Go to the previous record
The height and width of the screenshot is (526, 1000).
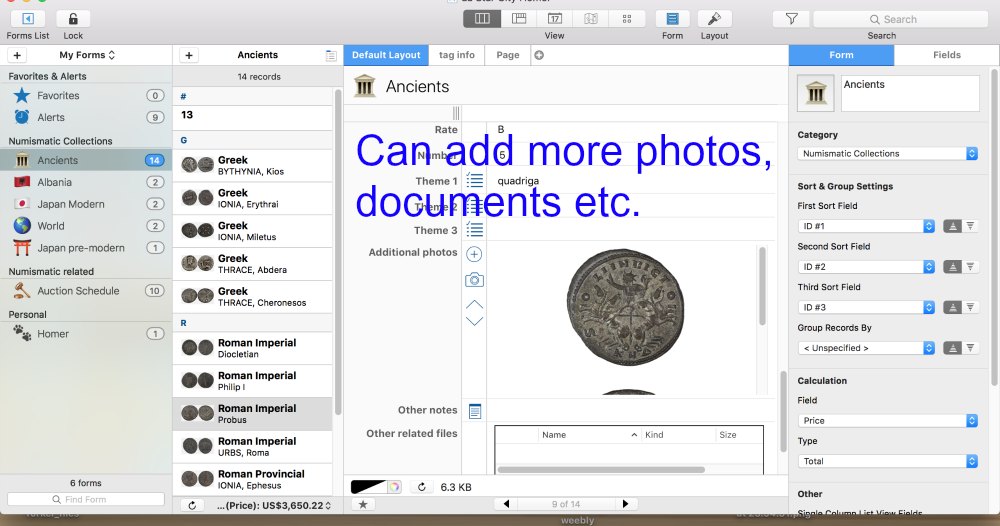tap(506, 504)
